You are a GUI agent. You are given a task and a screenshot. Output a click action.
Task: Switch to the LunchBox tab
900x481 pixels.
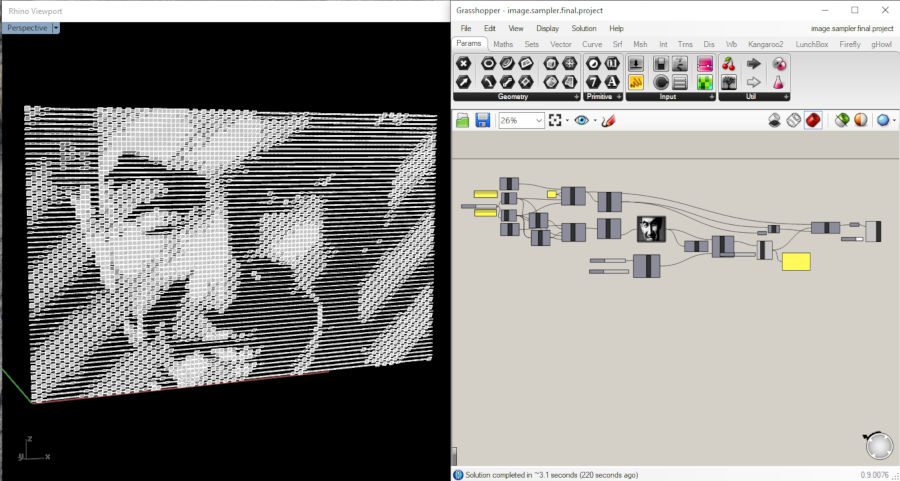812,44
